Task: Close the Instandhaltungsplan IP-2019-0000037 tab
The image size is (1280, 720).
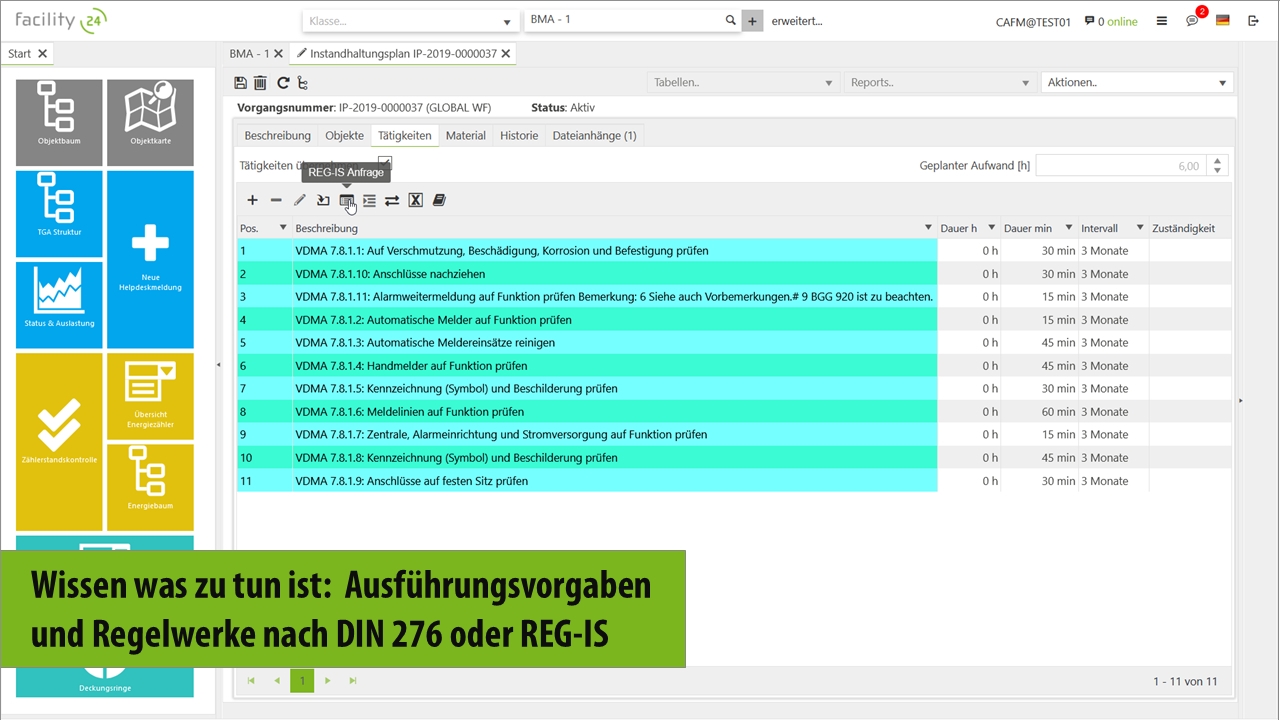Action: pyautogui.click(x=506, y=54)
